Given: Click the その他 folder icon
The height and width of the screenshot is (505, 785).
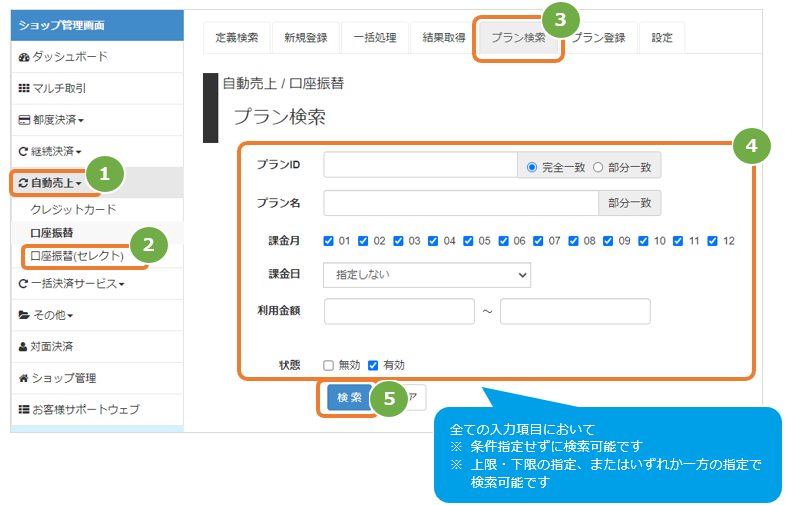Looking at the screenshot, I should point(24,315).
